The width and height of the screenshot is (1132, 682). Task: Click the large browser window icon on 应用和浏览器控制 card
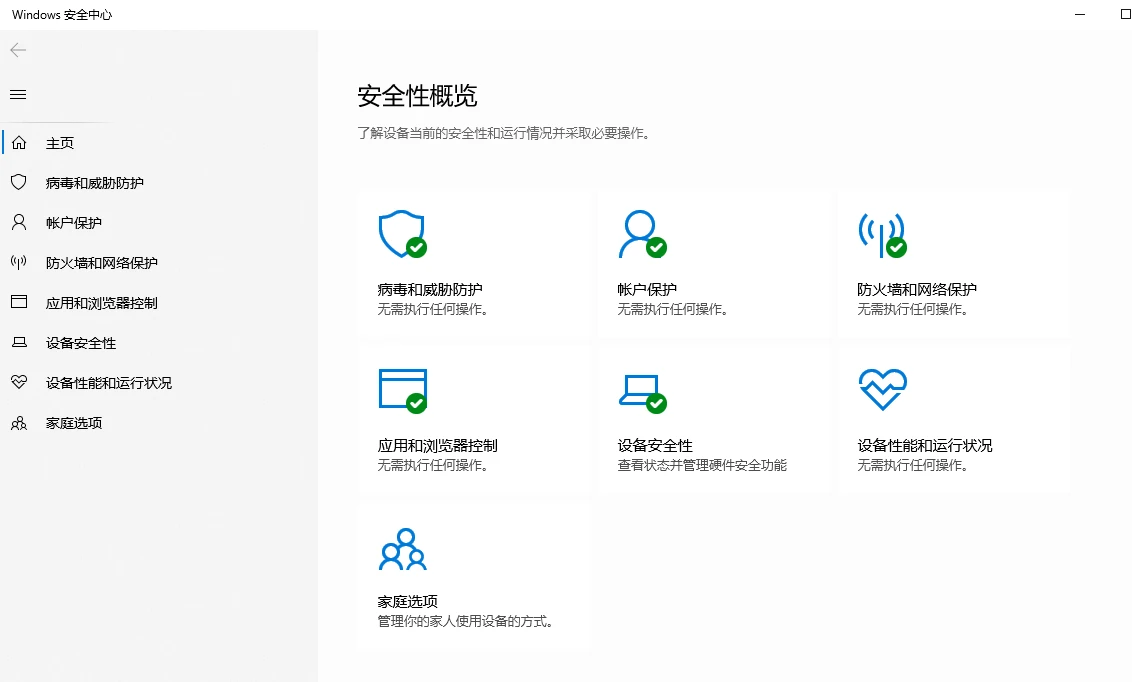point(402,391)
